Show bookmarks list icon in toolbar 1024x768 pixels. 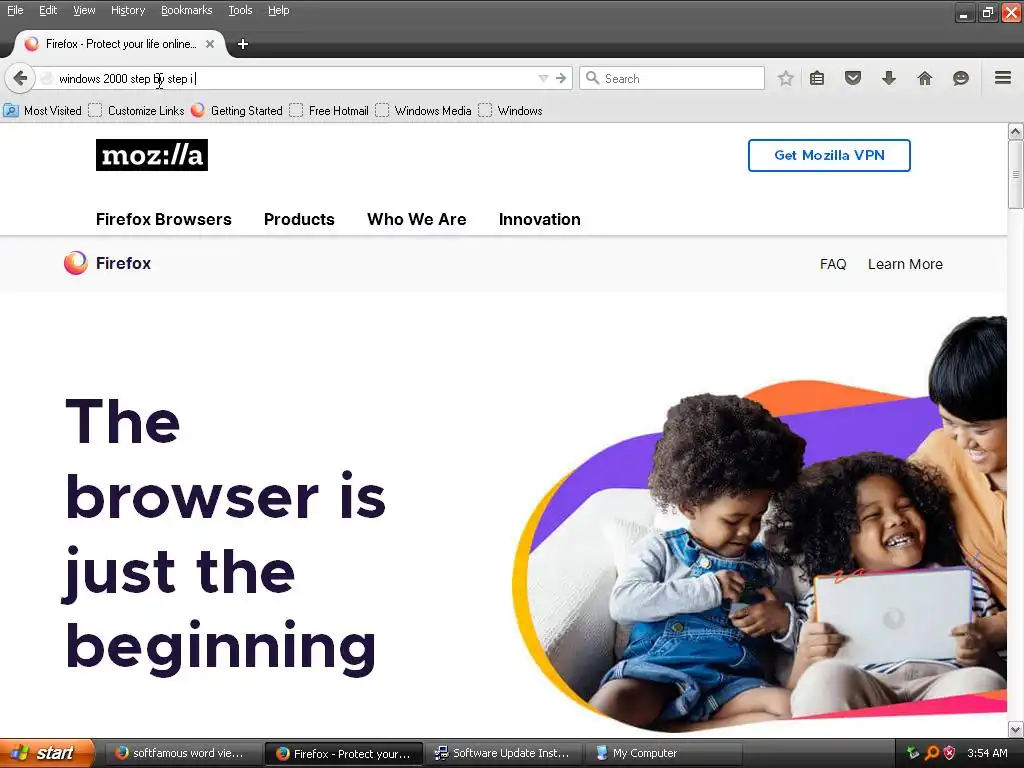point(817,78)
